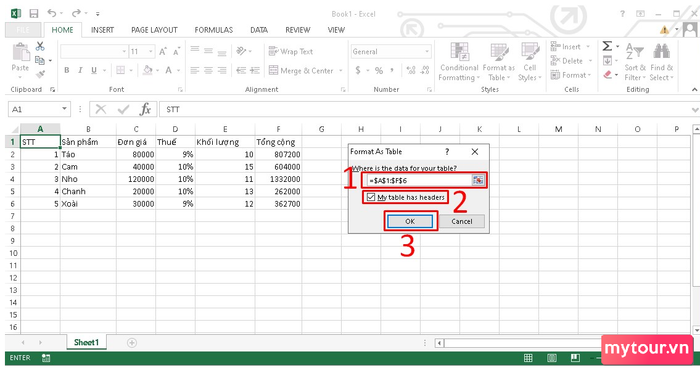Click the Insert Function fx icon
The width and height of the screenshot is (700, 373).
tap(145, 109)
